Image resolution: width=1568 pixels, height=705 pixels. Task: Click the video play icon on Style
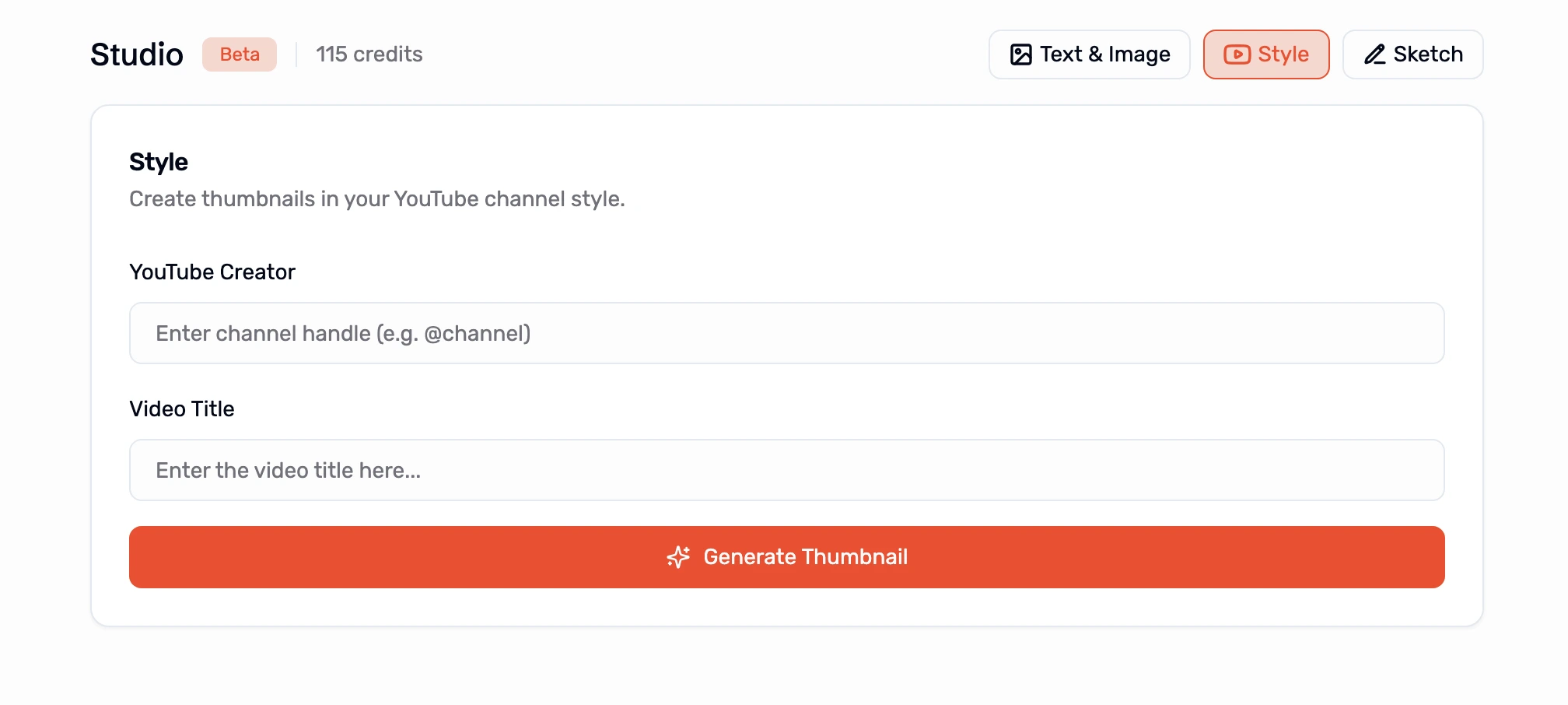1237,54
